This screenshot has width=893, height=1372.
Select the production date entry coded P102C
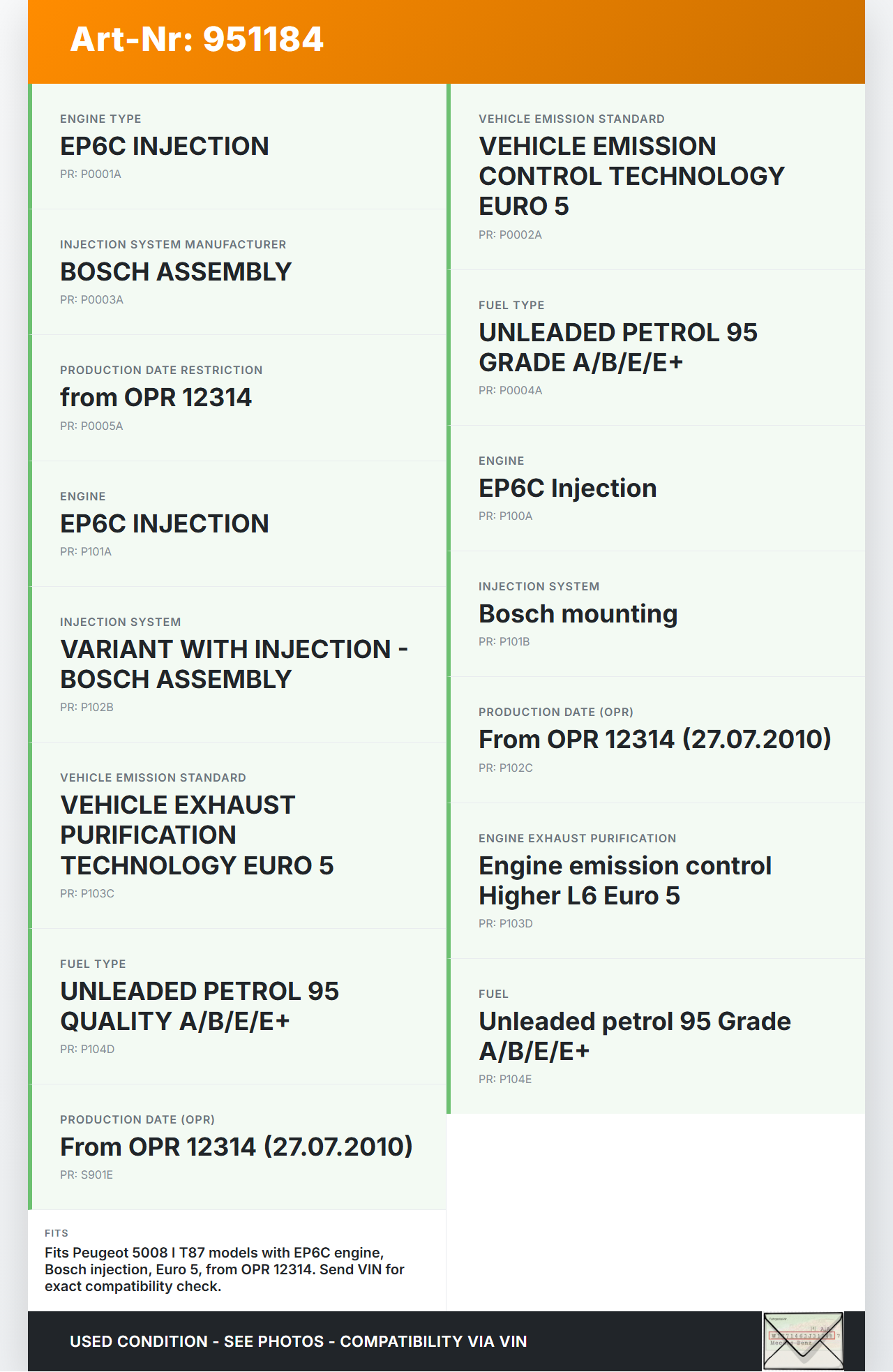654,740
